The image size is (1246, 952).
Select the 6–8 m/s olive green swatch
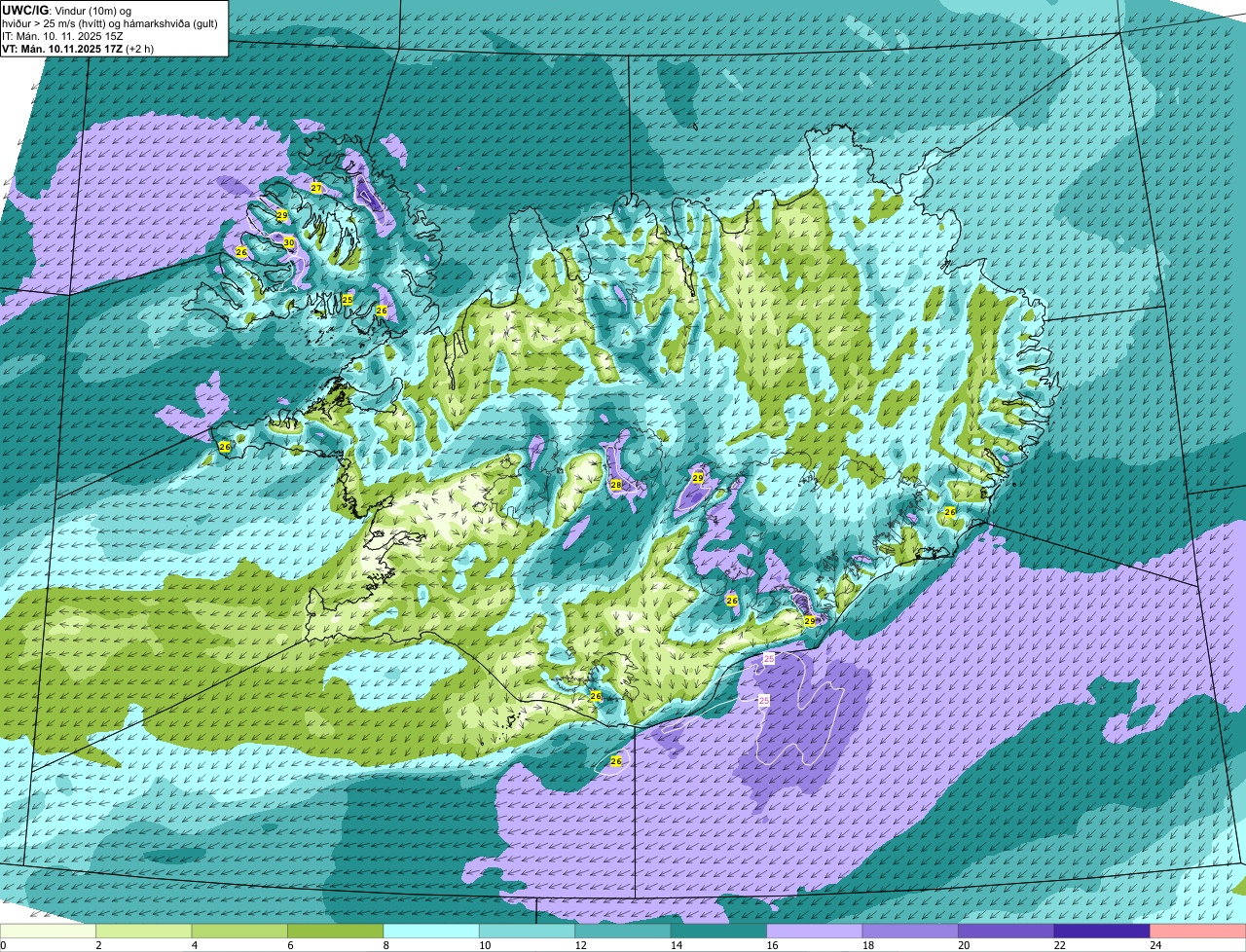pyautogui.click(x=336, y=931)
